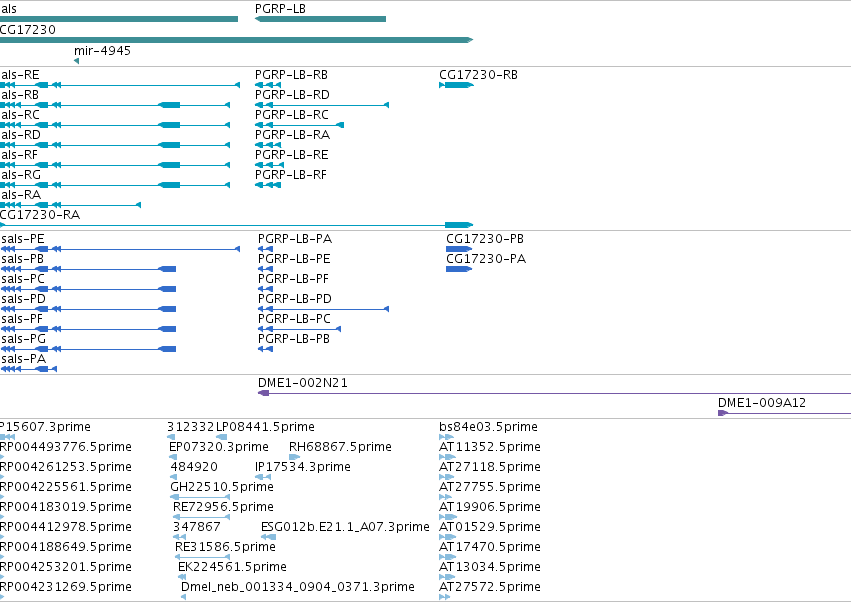Click the PGRP-LB-RB transcript label
The width and height of the screenshot is (851, 602).
tap(291, 74)
